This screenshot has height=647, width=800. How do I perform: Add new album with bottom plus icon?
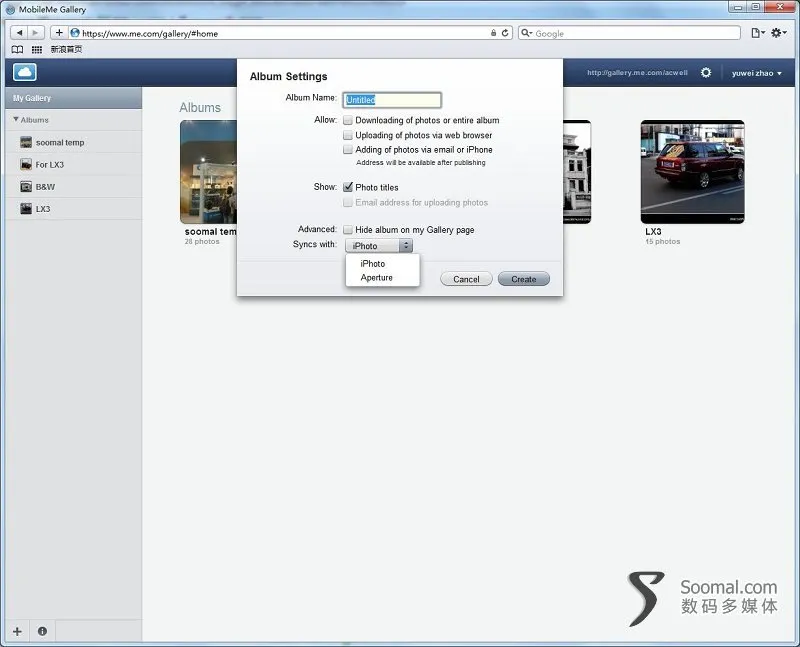[17, 631]
